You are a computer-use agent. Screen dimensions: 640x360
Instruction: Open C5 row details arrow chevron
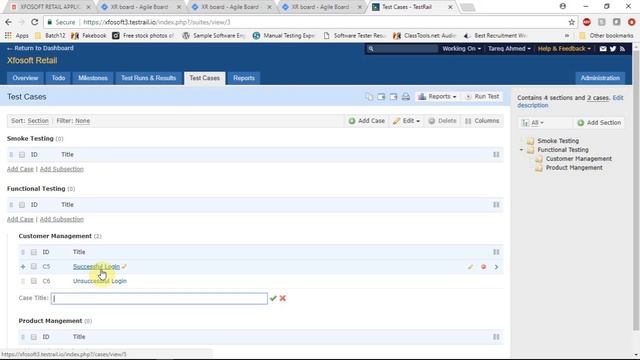(496, 267)
